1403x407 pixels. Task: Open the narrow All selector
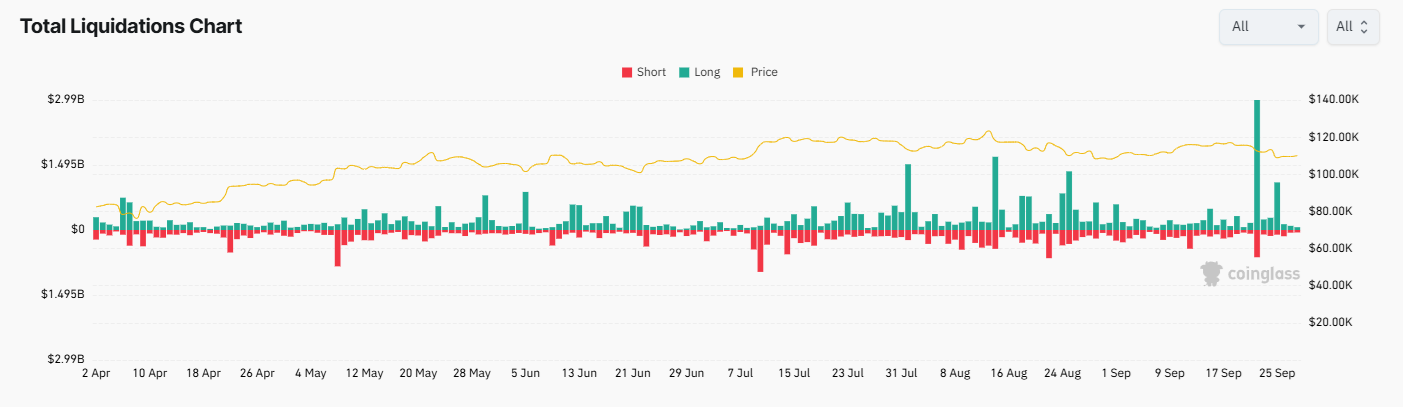coord(1352,27)
